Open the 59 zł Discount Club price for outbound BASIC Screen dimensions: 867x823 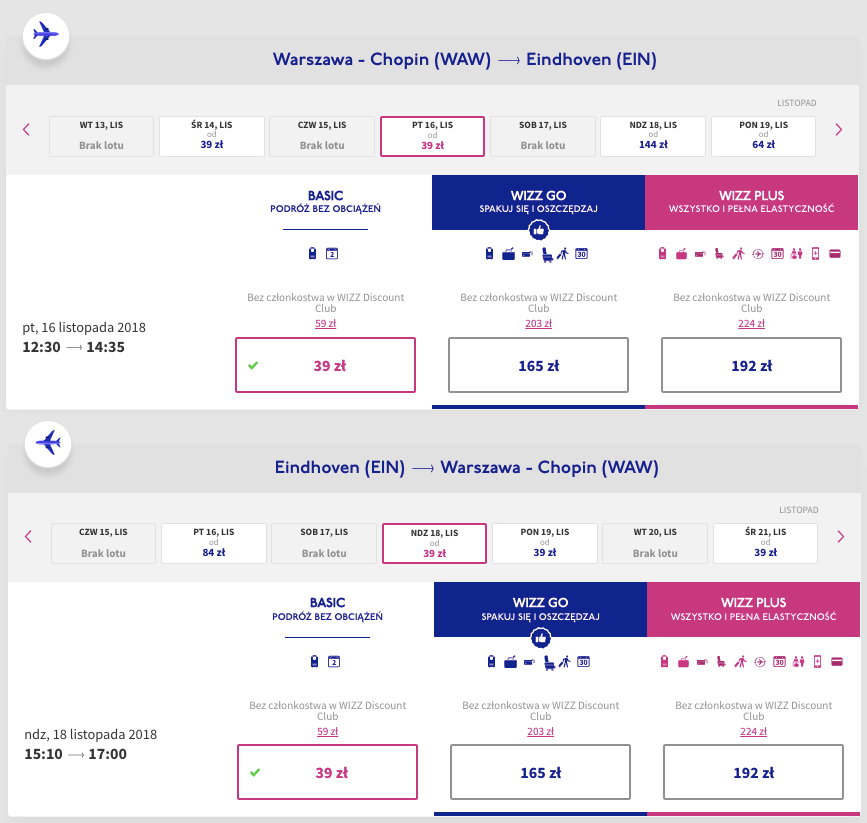[324, 323]
